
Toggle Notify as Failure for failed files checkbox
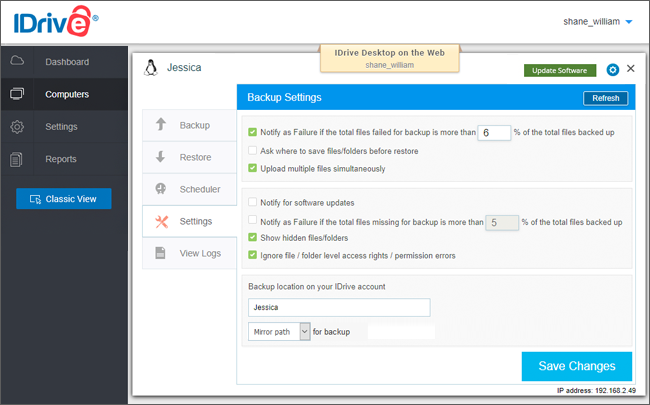252,132
